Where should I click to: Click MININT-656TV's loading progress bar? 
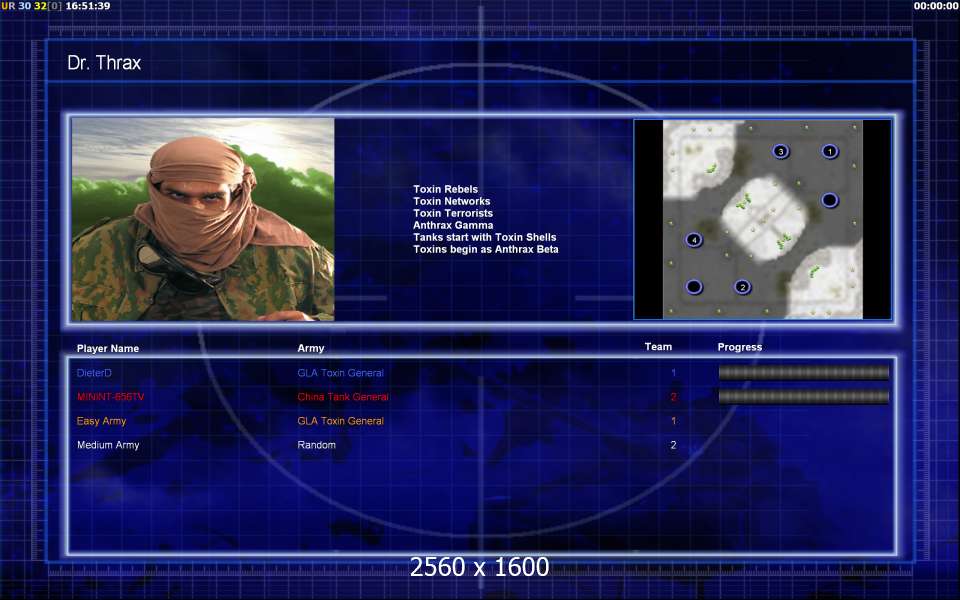tap(803, 397)
